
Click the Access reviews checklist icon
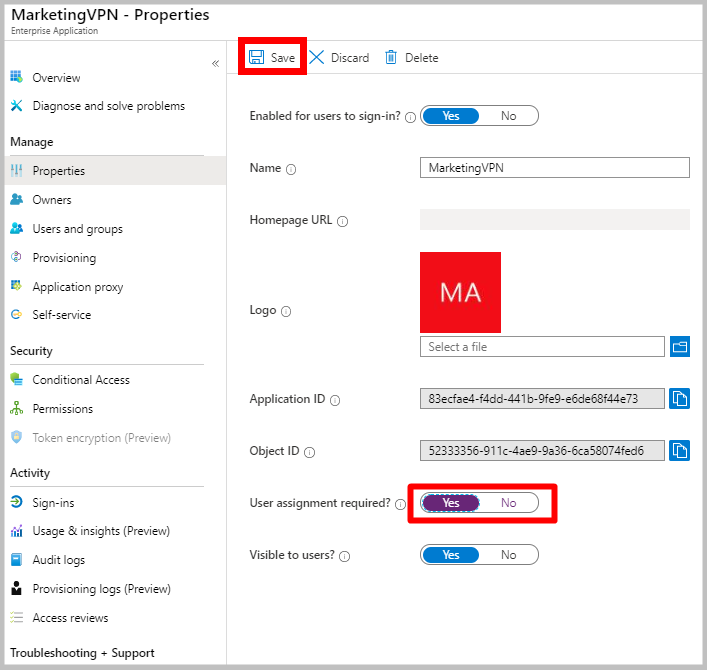tap(17, 617)
